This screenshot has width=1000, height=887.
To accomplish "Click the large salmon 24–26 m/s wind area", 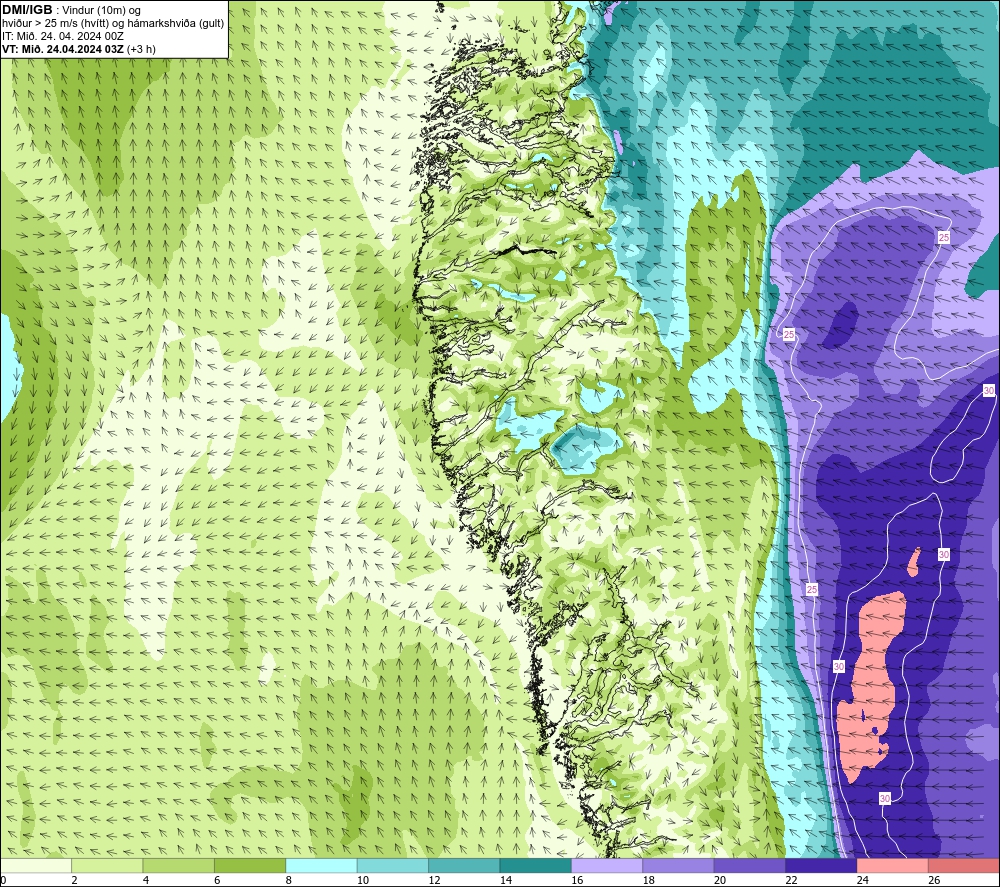I will click(x=872, y=689).
